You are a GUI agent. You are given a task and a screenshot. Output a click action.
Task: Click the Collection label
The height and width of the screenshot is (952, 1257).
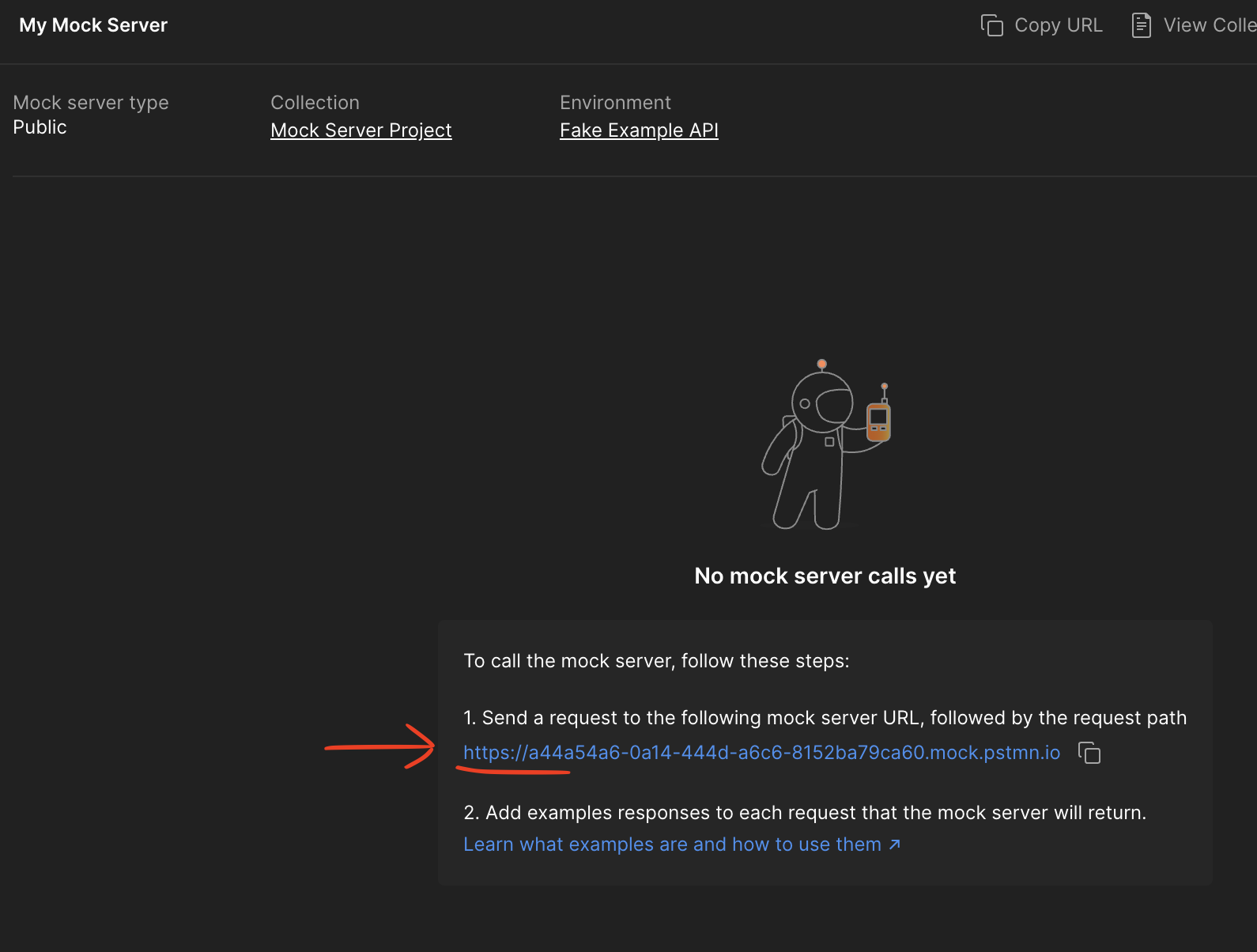[x=315, y=103]
